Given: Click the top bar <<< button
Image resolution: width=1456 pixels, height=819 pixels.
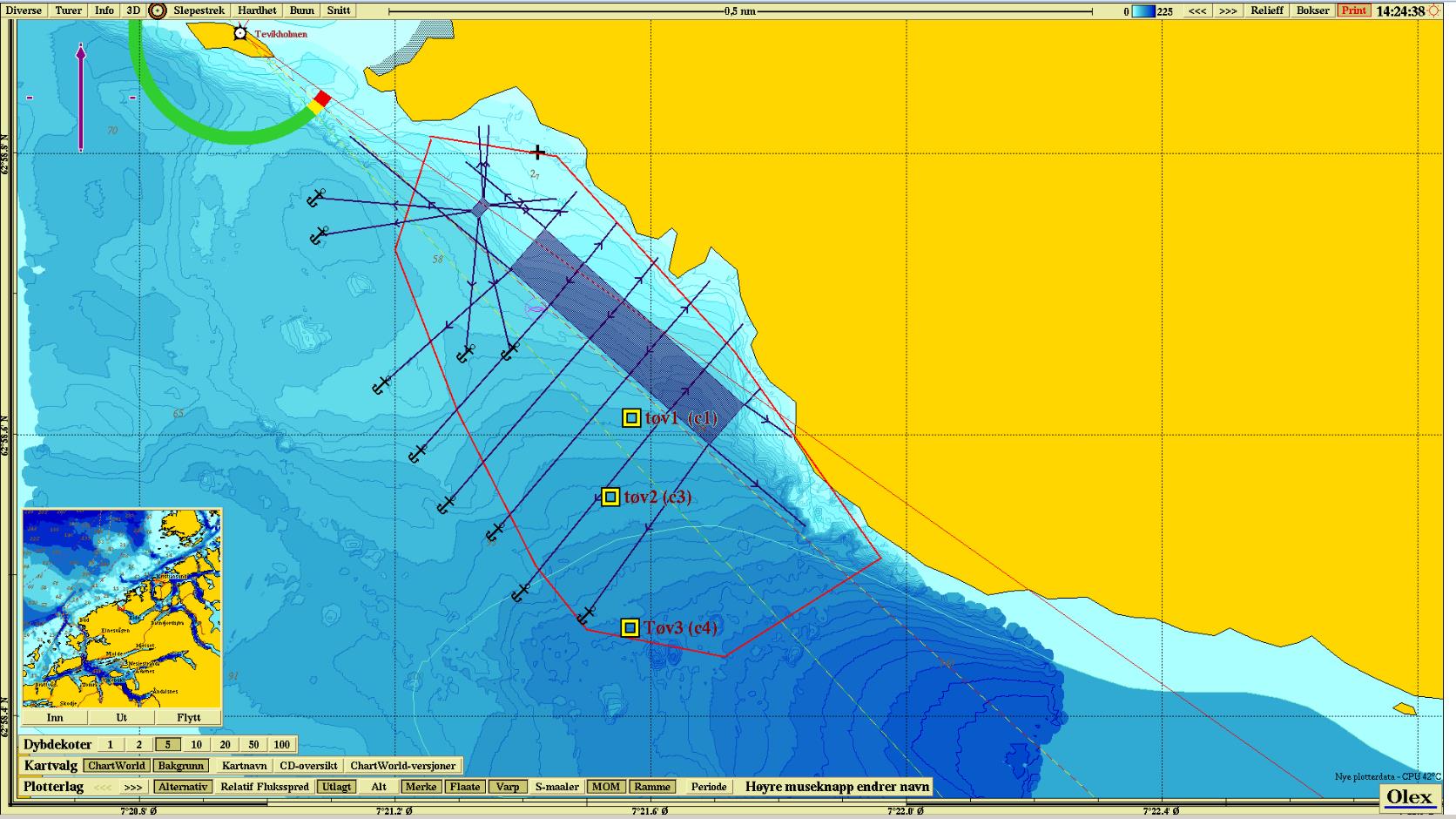Looking at the screenshot, I should pyautogui.click(x=1197, y=10).
